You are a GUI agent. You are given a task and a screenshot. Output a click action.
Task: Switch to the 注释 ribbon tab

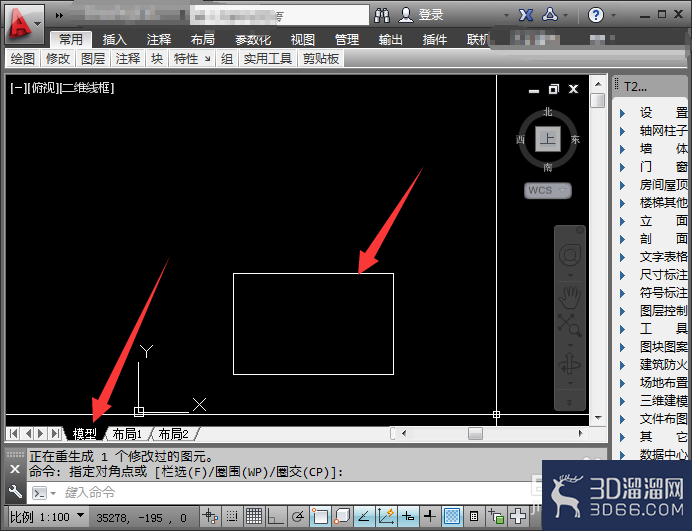tap(159, 40)
